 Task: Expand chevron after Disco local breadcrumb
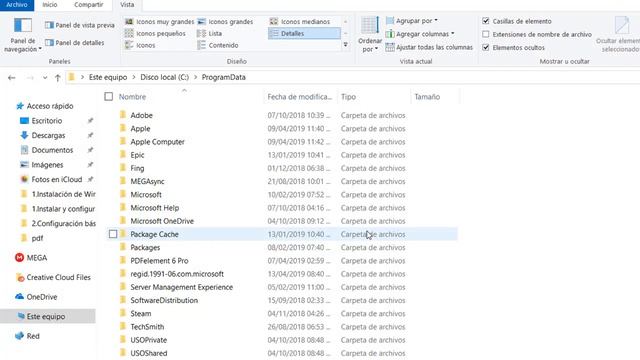point(195,77)
